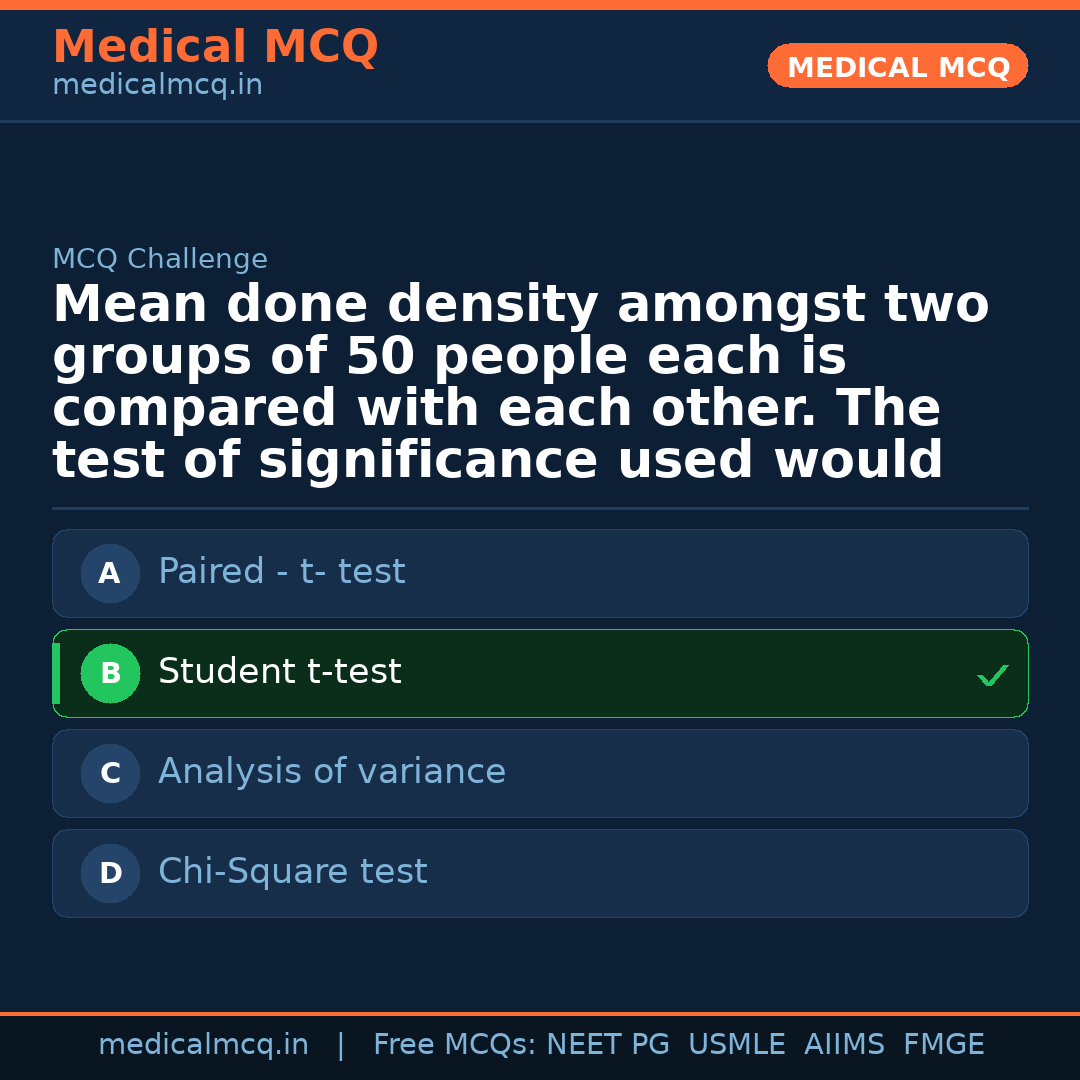Image resolution: width=1080 pixels, height=1080 pixels.
Task: Click the Medical MCQ logo heading
Action: click(x=215, y=47)
